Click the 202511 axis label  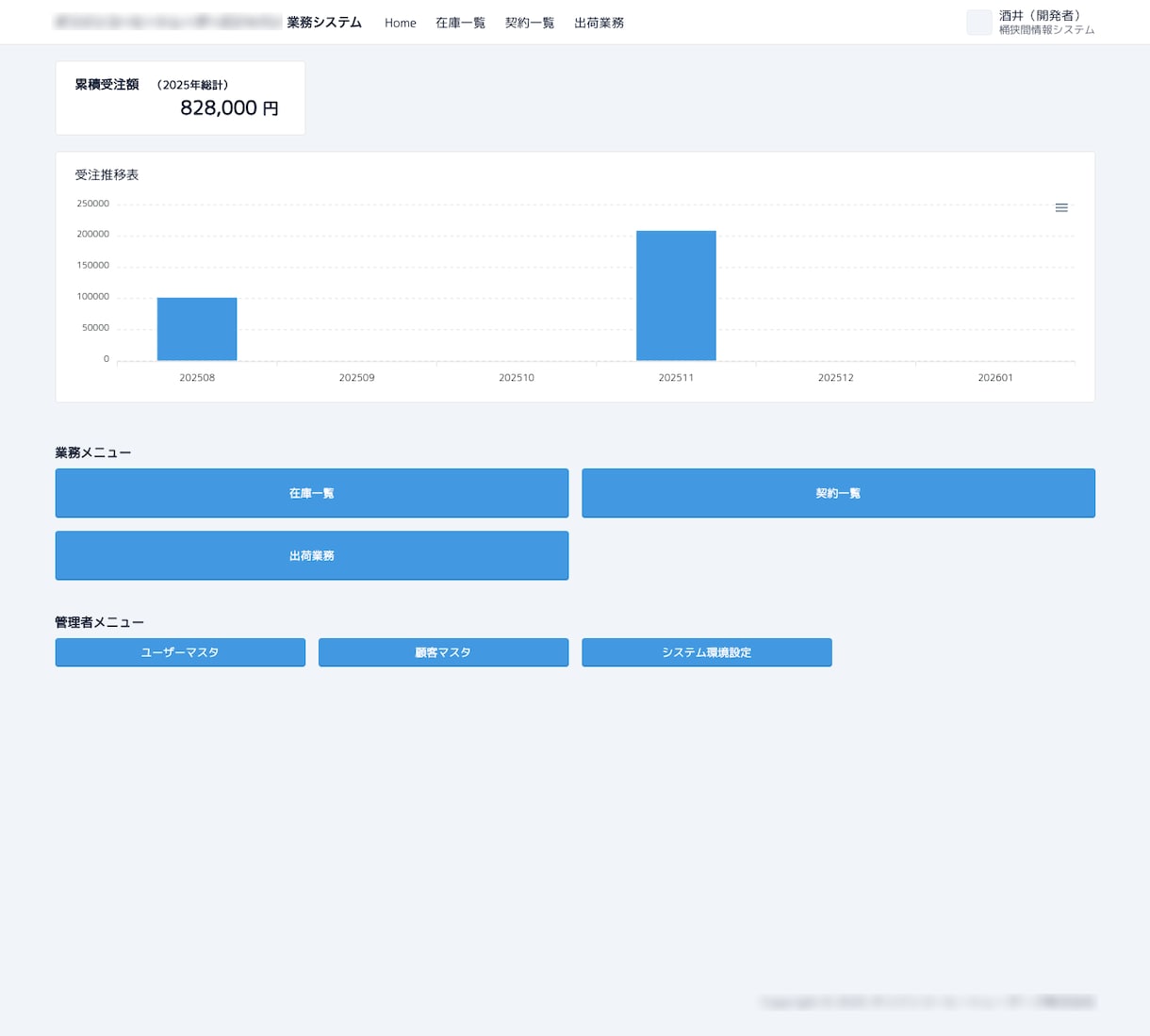(676, 377)
